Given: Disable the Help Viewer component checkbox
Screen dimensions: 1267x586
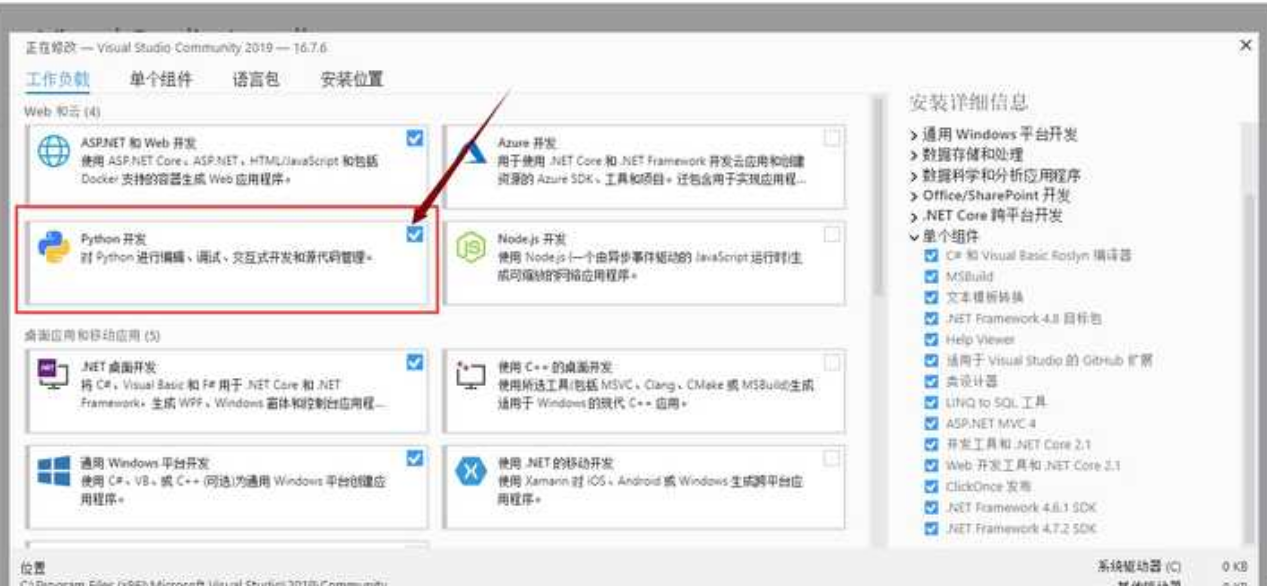Looking at the screenshot, I should [932, 339].
